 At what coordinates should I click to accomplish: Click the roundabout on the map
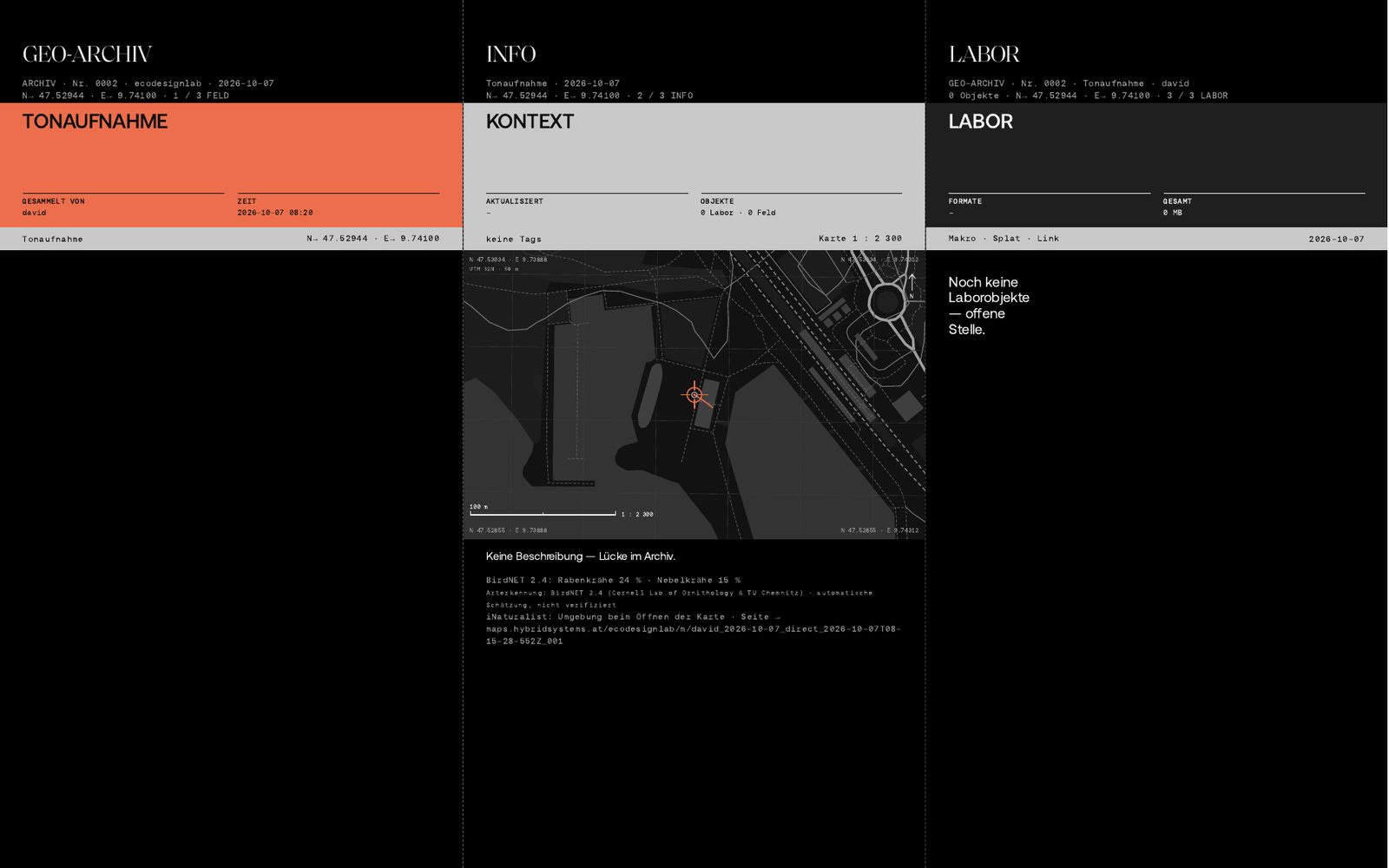point(886,302)
